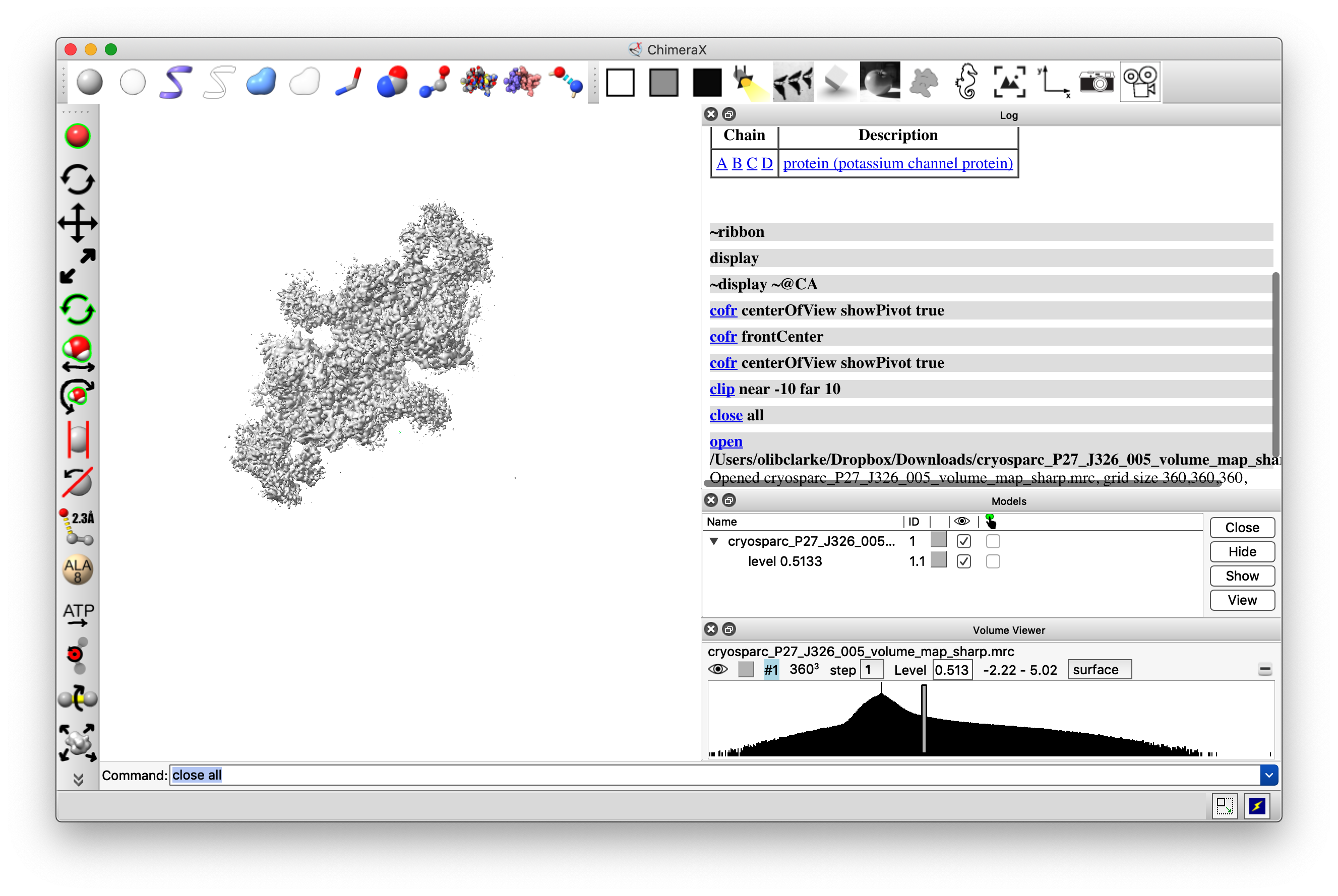Viewport: 1338px width, 896px height.
Task: Click the view all zoom-fit icon
Action: pyautogui.click(x=1009, y=82)
